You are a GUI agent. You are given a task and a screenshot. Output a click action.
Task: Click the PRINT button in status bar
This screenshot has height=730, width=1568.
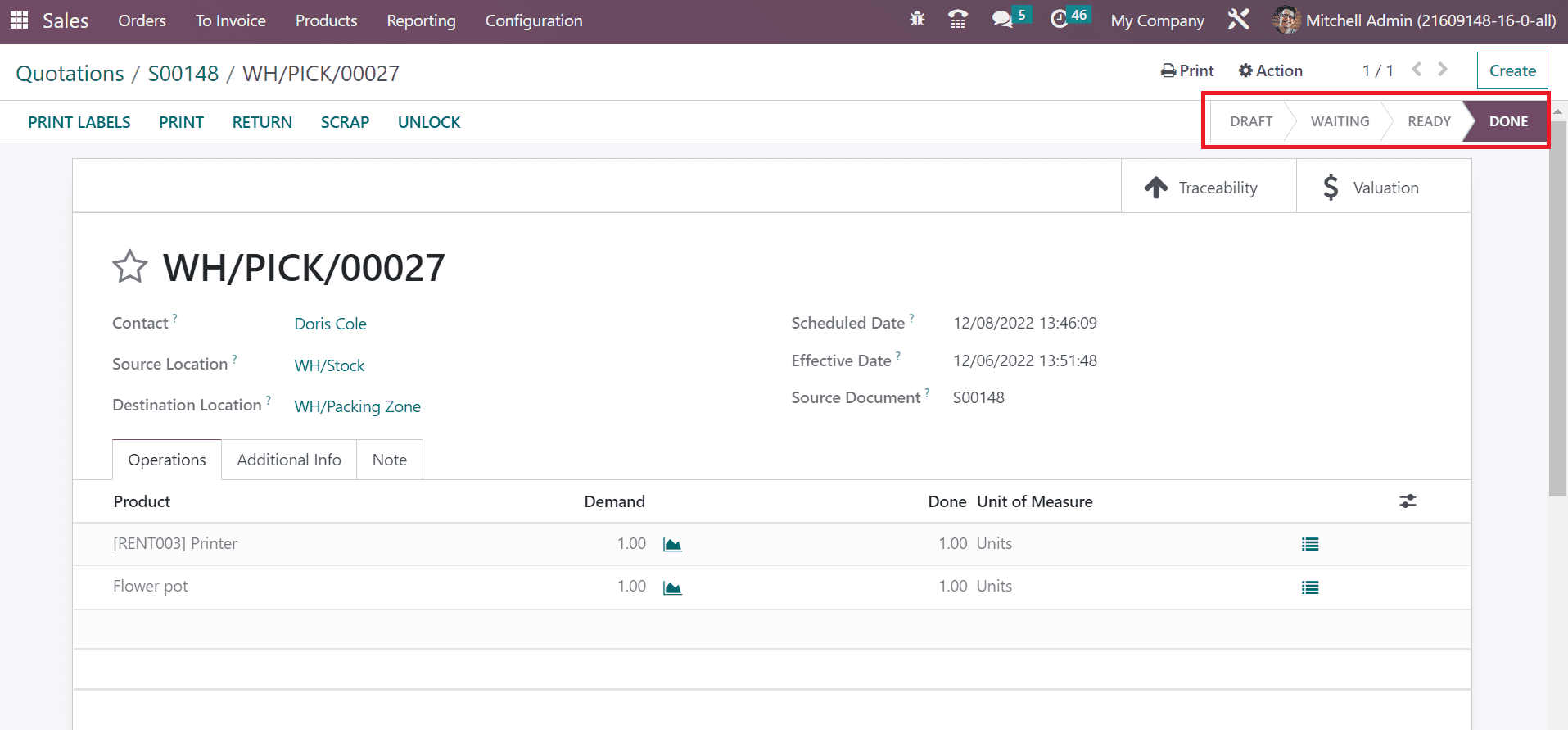181,122
